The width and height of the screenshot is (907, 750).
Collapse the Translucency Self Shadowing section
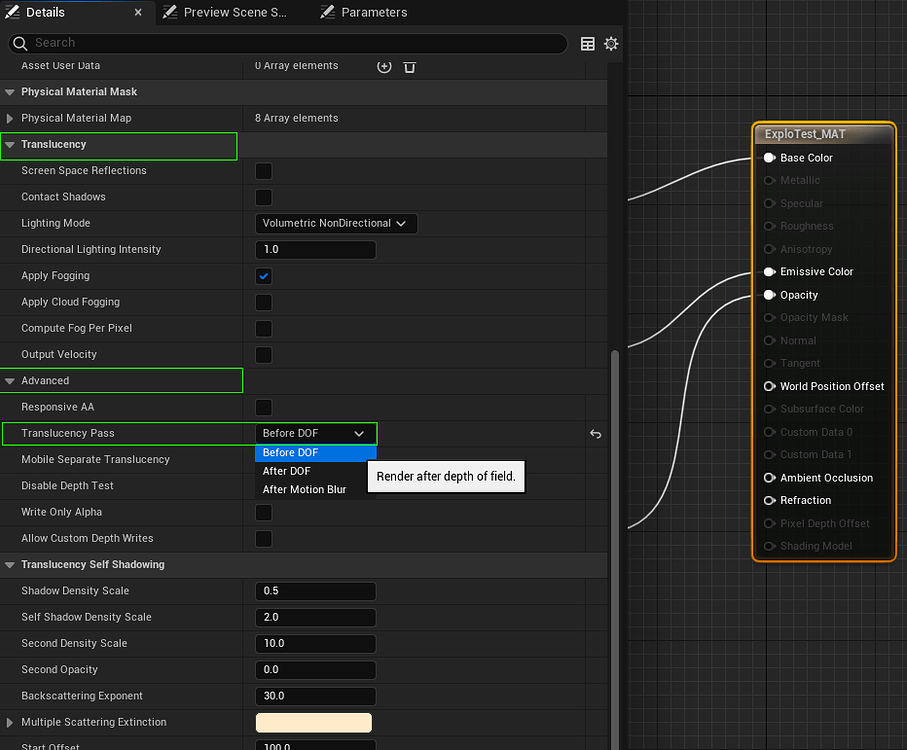point(10,564)
